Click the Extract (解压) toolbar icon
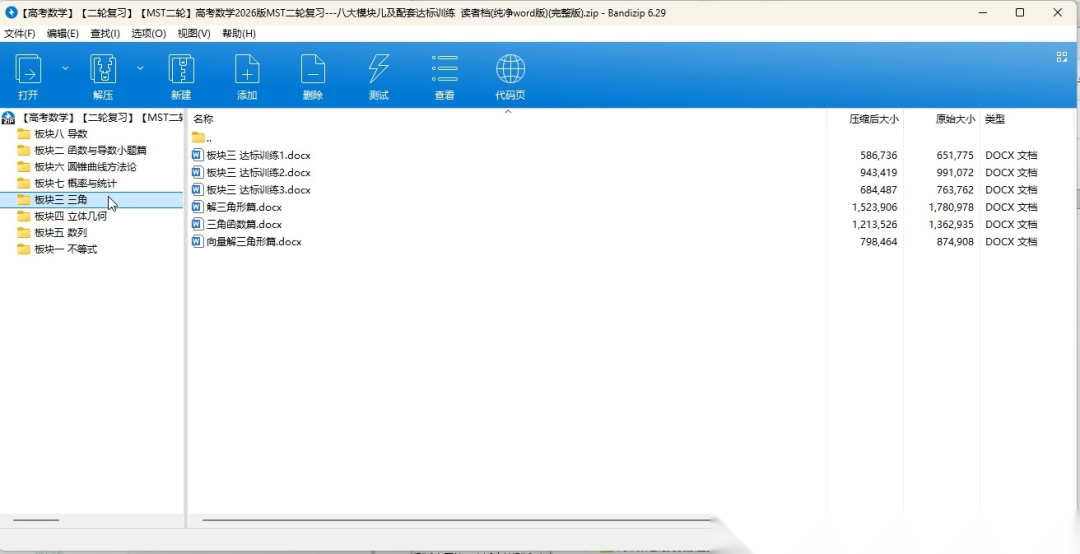The height and width of the screenshot is (554, 1080). pyautogui.click(x=103, y=70)
